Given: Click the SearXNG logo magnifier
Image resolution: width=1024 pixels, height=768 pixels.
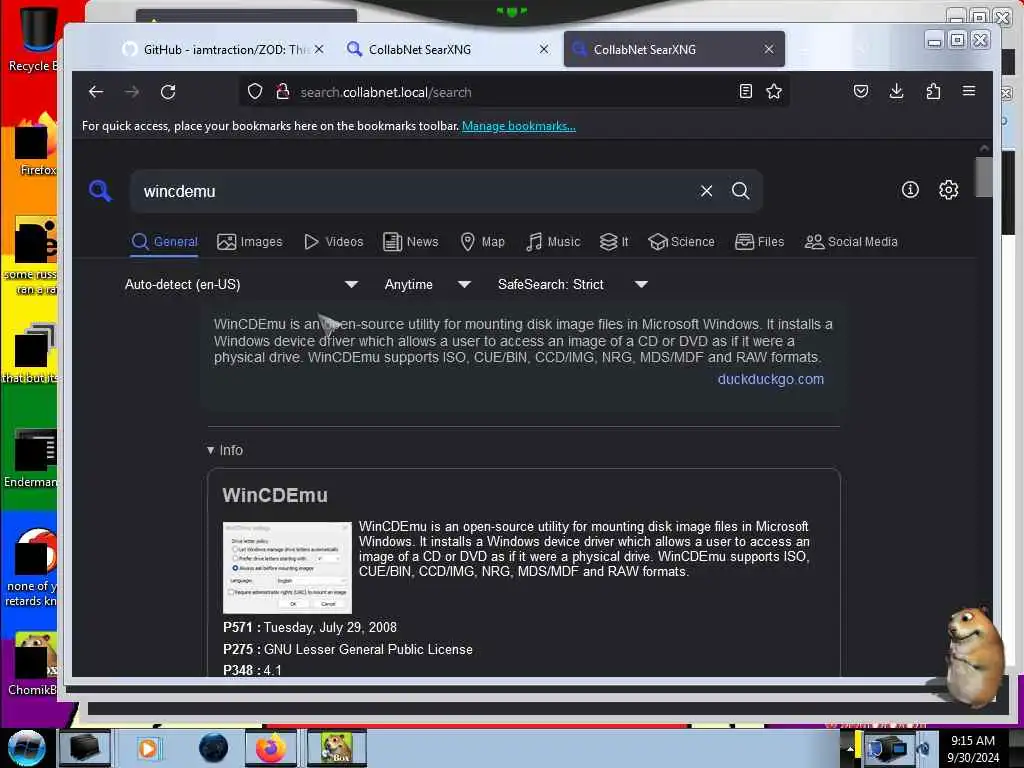Looking at the screenshot, I should [100, 191].
